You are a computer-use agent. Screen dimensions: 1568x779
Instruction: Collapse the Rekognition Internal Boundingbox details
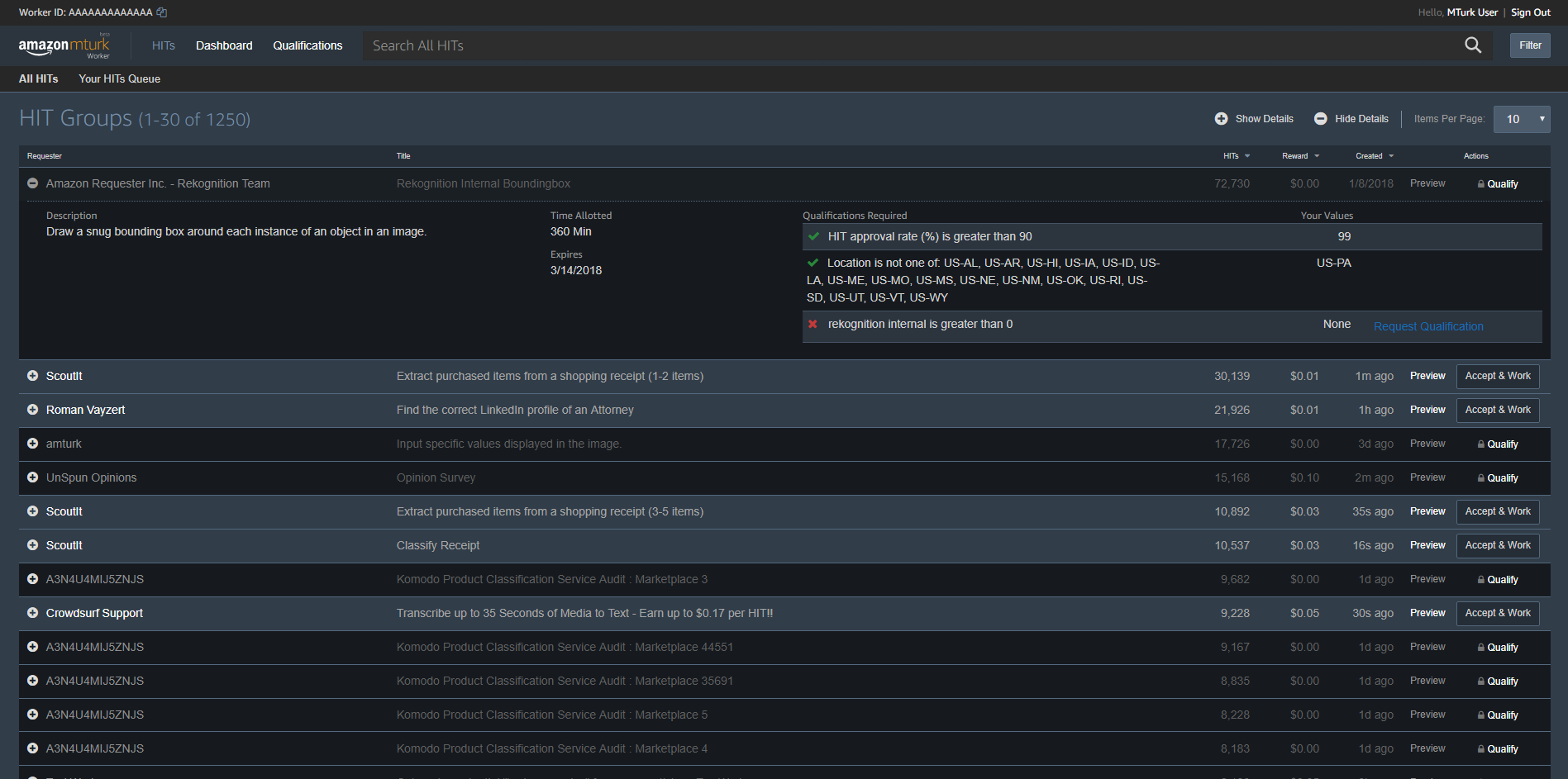32,183
